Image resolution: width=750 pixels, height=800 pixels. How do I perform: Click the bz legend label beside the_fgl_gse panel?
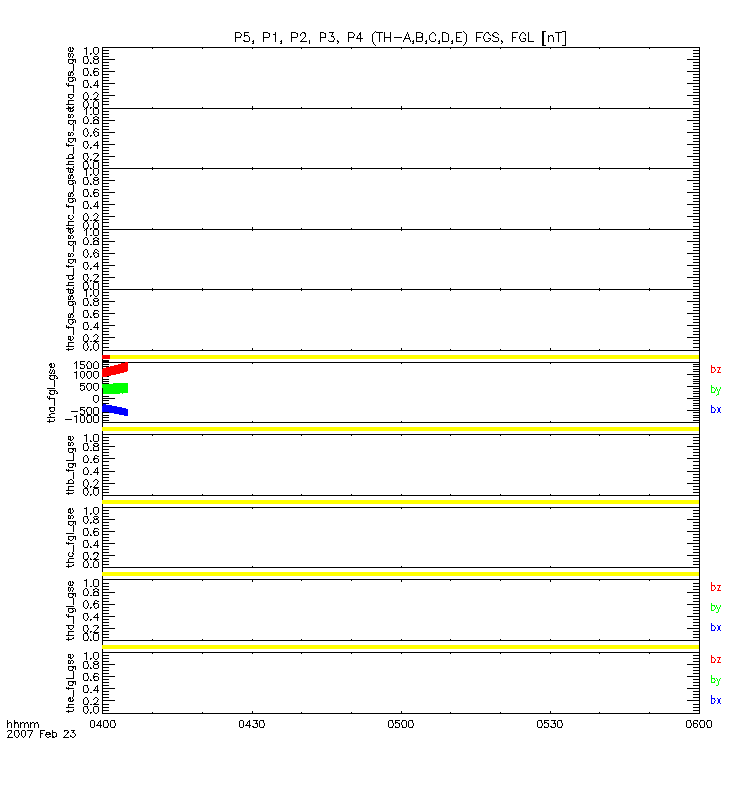715,659
